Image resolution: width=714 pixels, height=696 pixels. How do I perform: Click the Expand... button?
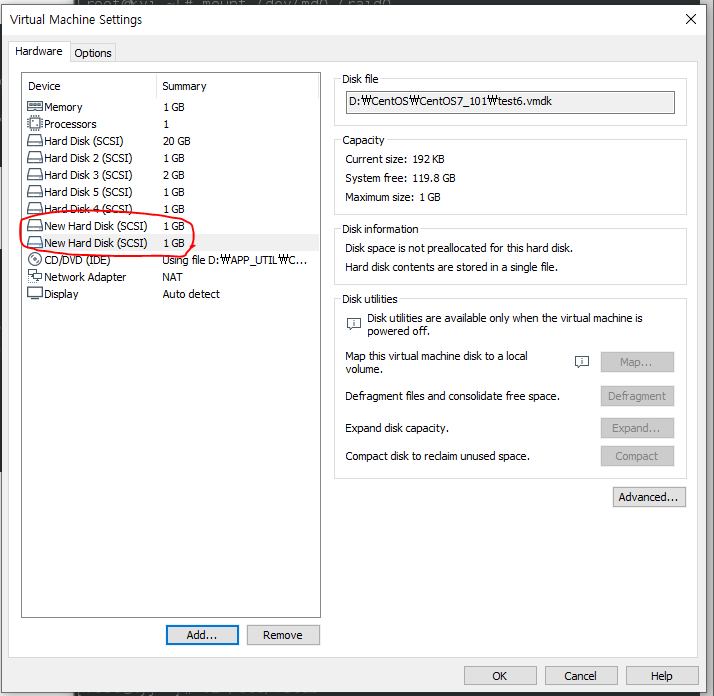click(637, 428)
